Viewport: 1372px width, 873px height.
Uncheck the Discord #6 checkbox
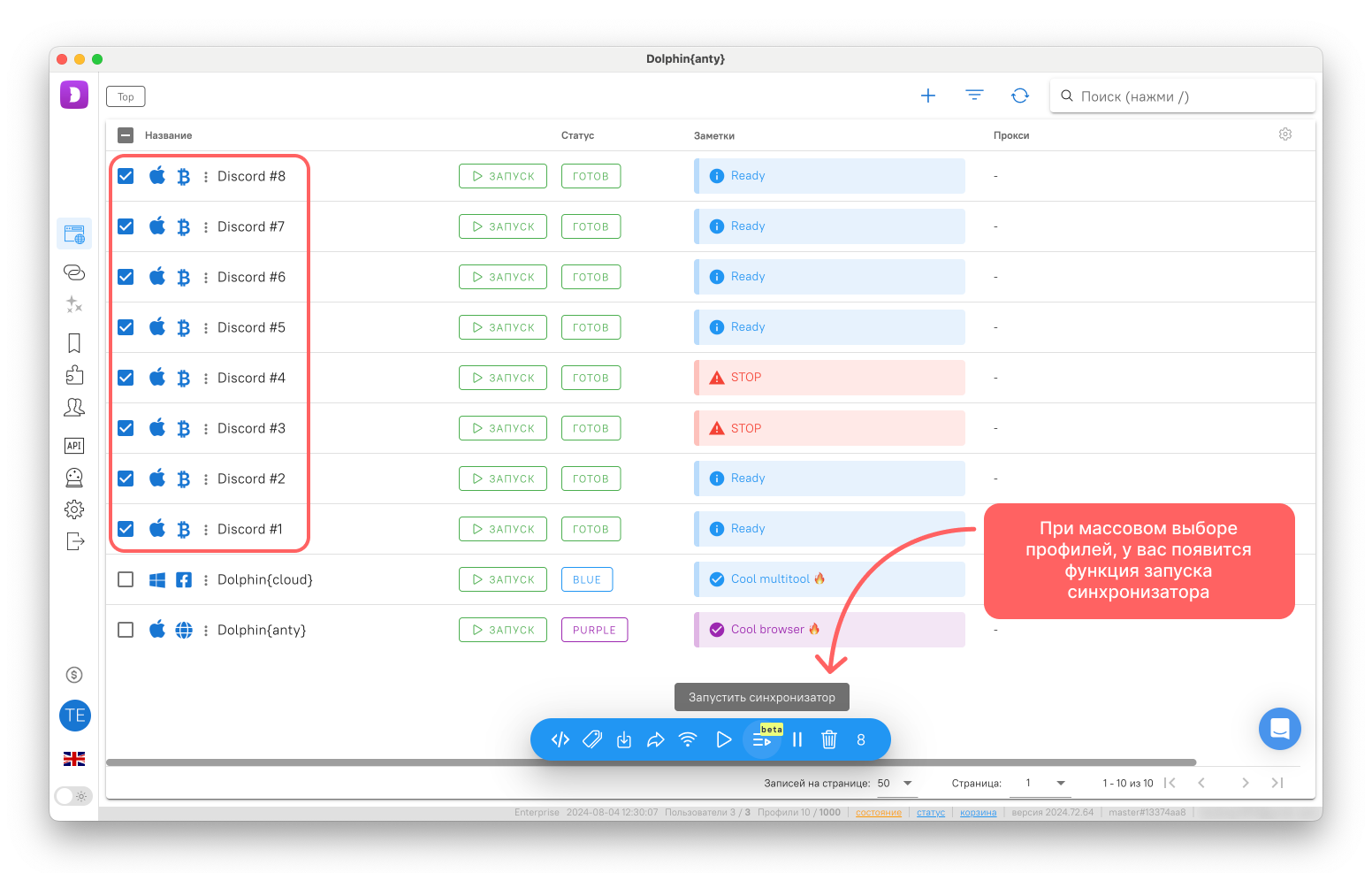point(126,277)
